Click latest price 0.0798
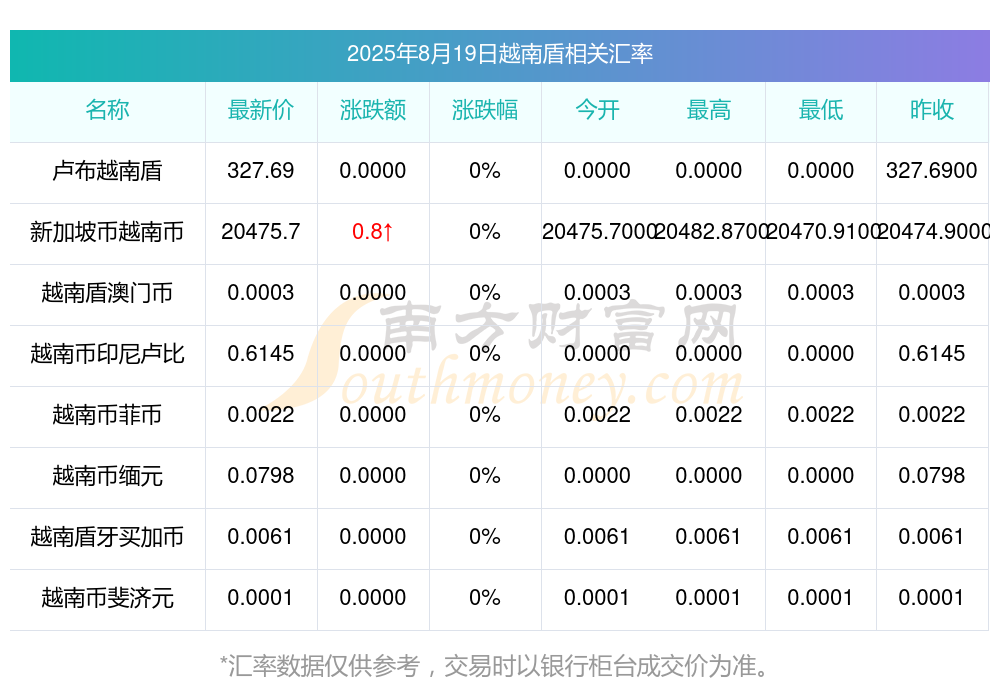The image size is (1000, 698). (260, 476)
